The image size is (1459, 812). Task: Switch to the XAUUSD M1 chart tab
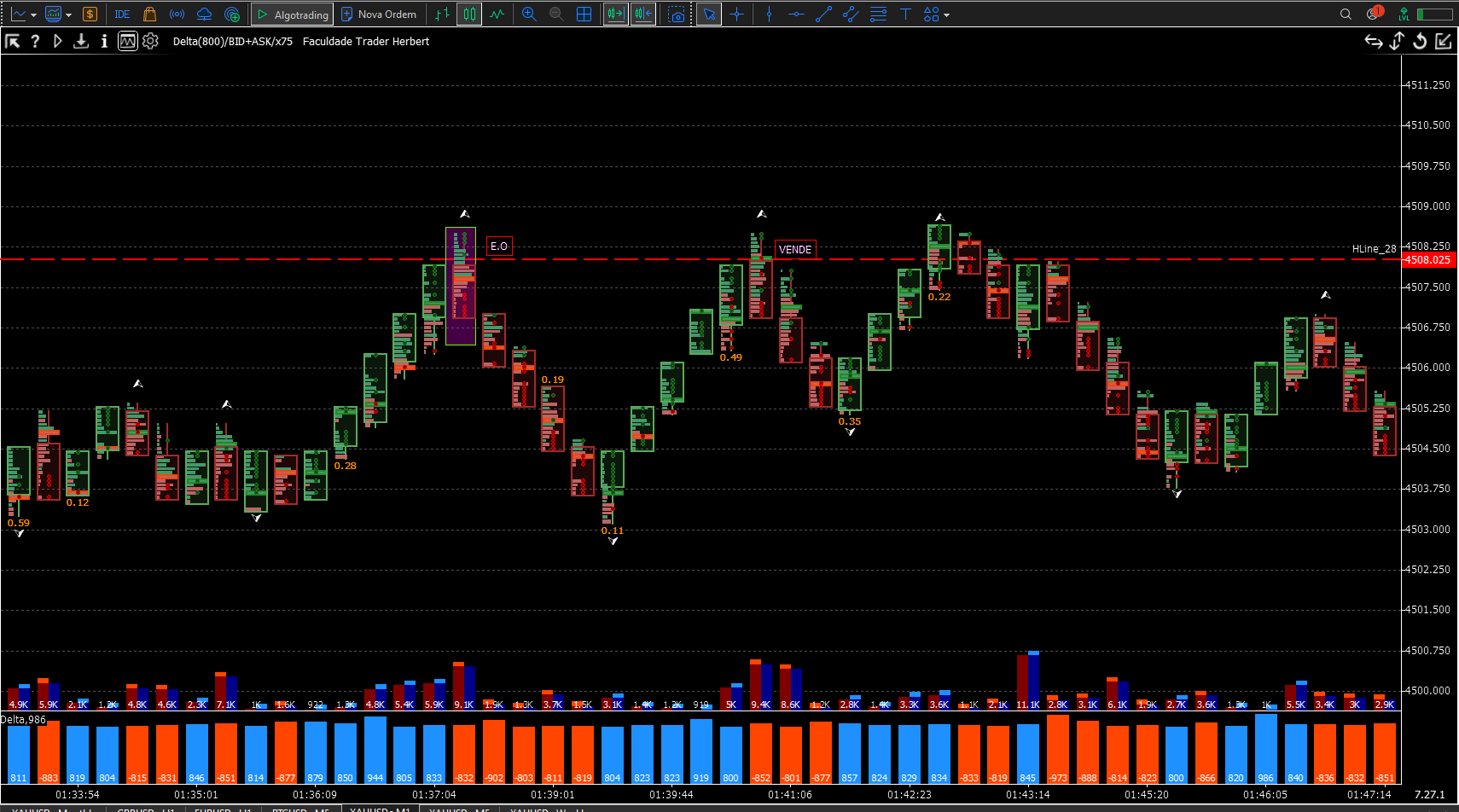tap(381, 809)
